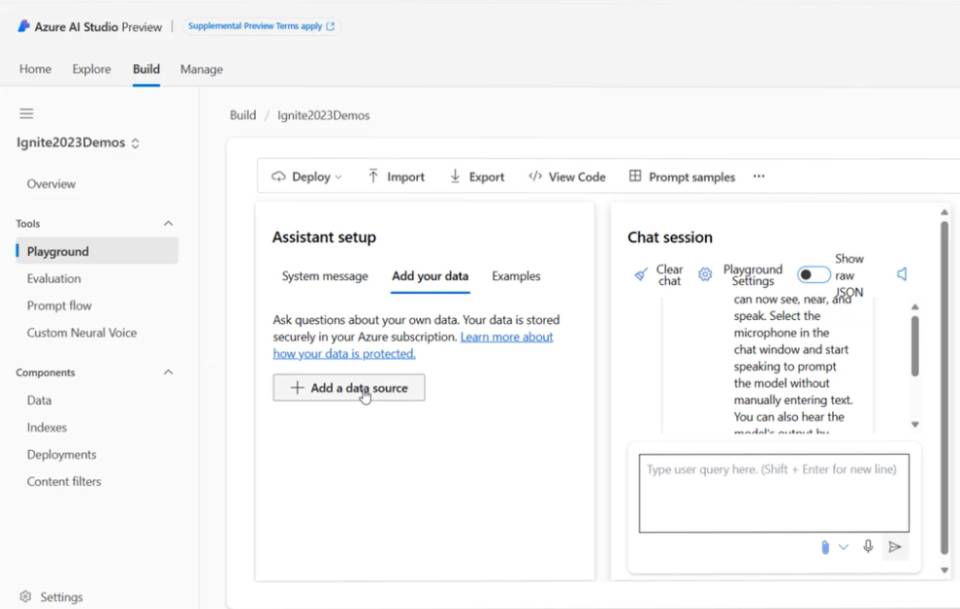Open the how your data is protected link
The height and width of the screenshot is (609, 960).
(344, 353)
